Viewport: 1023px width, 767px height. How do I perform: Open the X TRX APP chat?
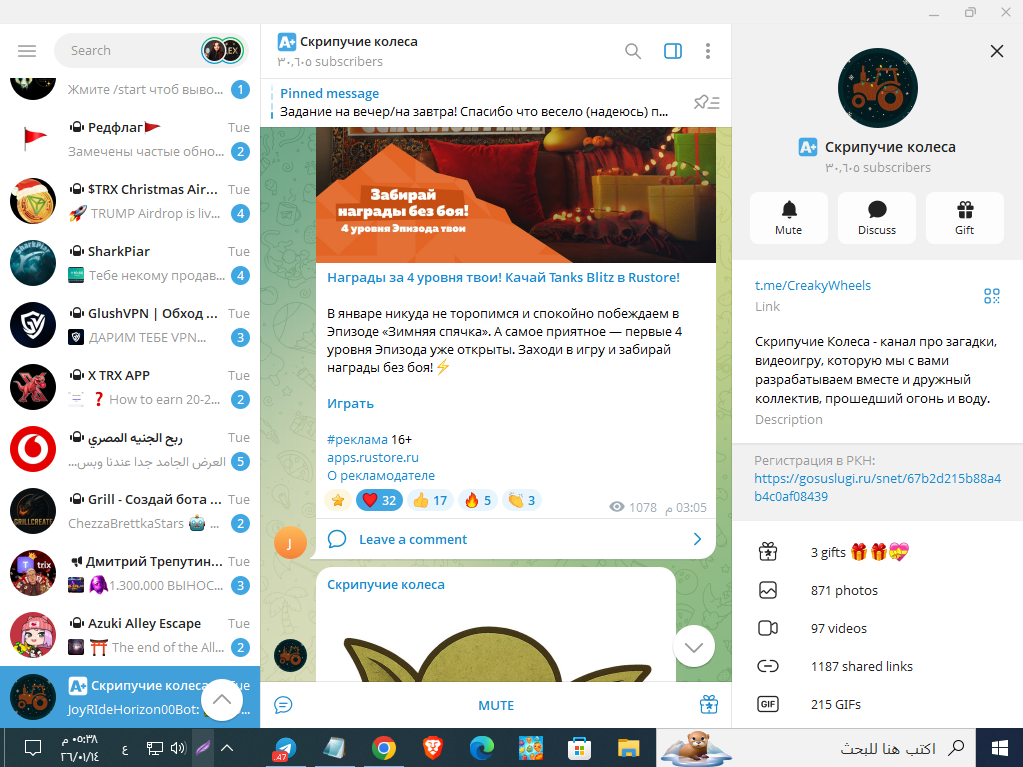[130, 387]
